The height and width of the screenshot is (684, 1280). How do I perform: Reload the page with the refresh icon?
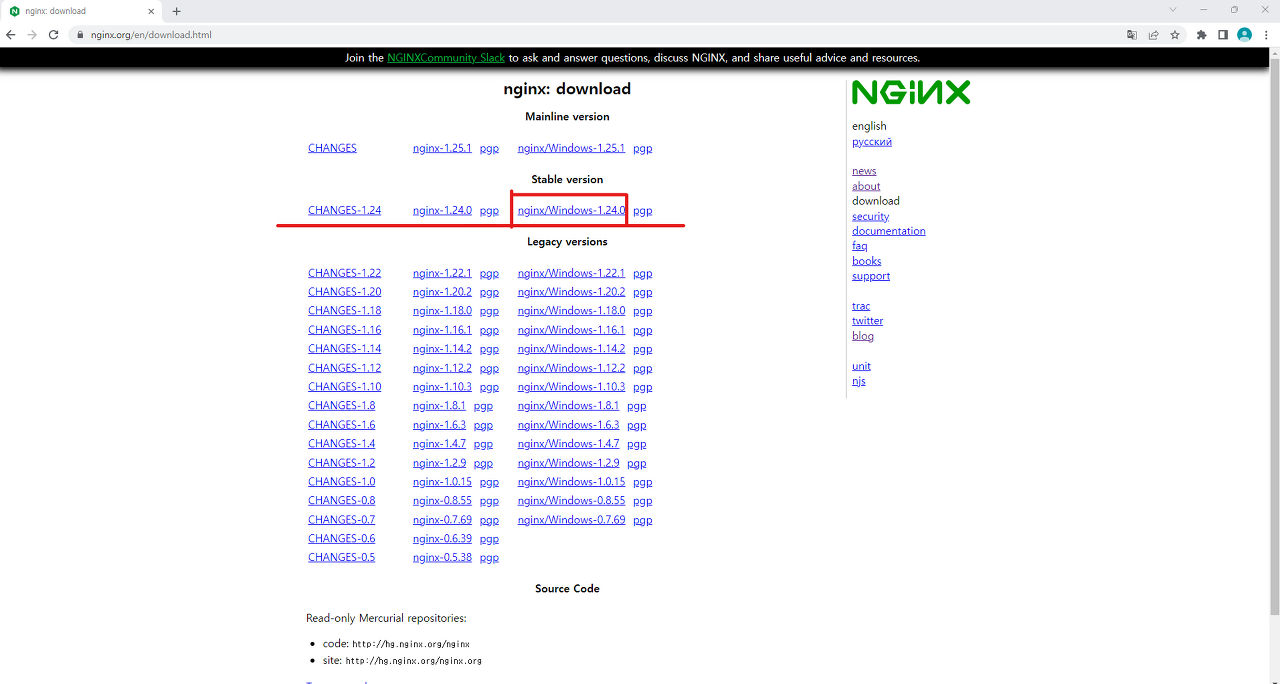[53, 33]
